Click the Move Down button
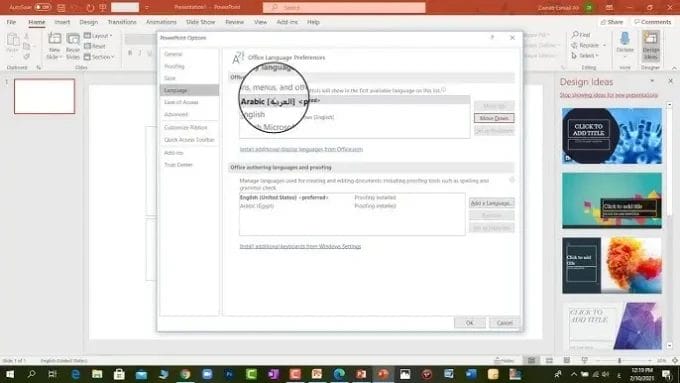This screenshot has width=680, height=383. pos(494,118)
